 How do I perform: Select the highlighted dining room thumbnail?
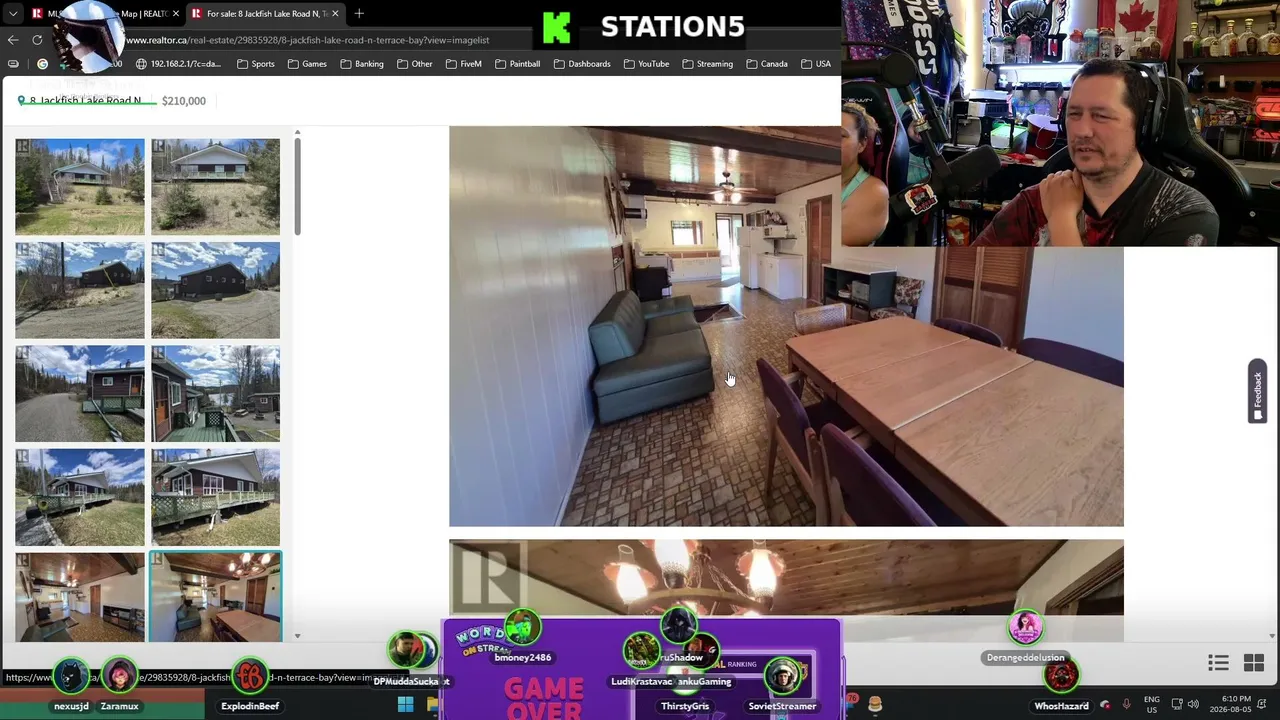point(216,597)
